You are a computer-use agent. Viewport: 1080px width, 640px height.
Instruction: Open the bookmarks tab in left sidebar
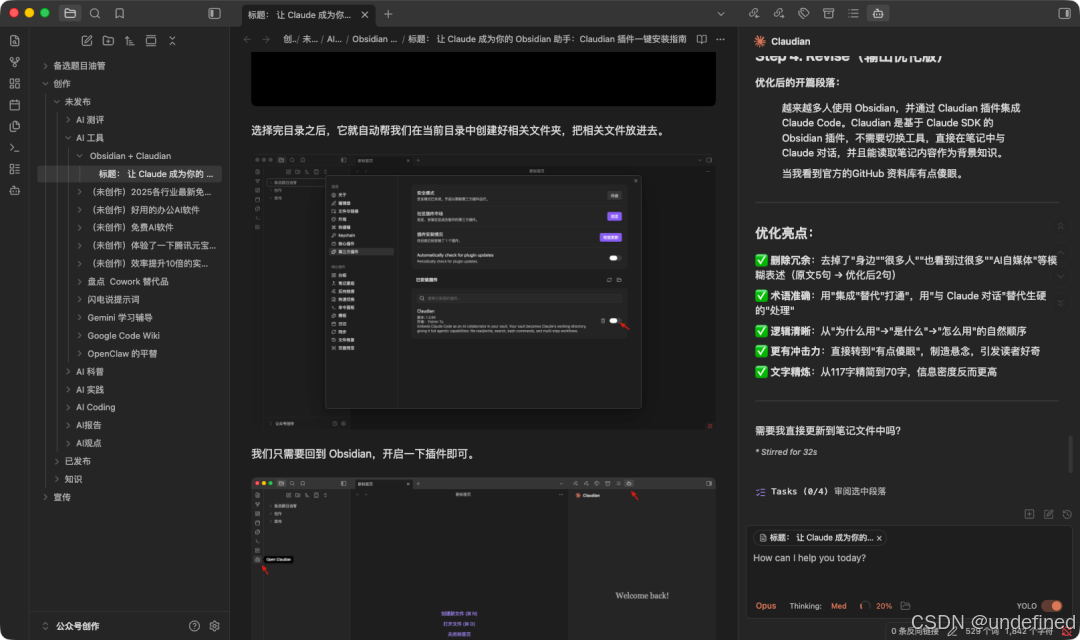click(x=120, y=13)
